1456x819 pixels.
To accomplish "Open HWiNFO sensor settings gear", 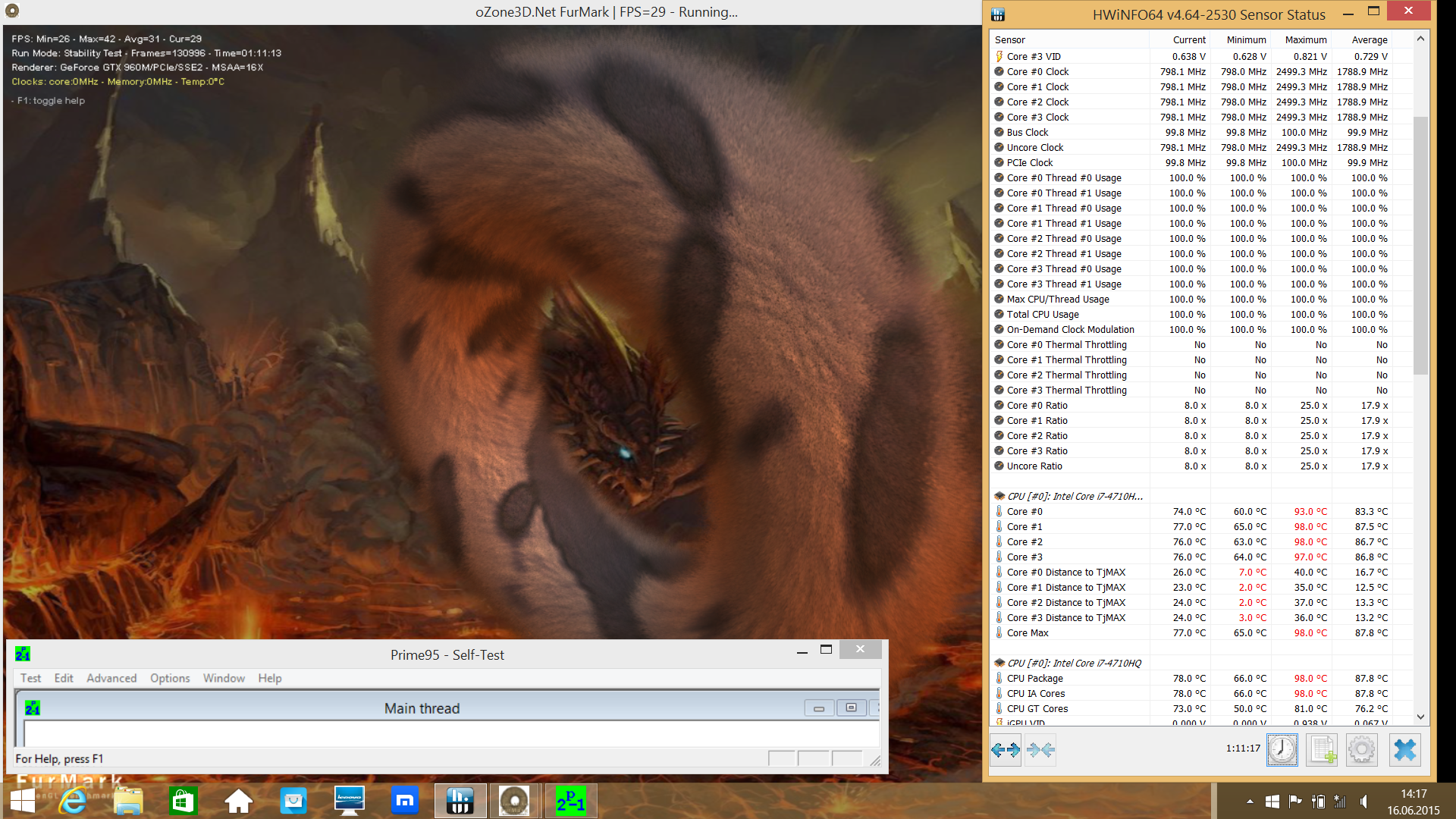I will 1362,750.
